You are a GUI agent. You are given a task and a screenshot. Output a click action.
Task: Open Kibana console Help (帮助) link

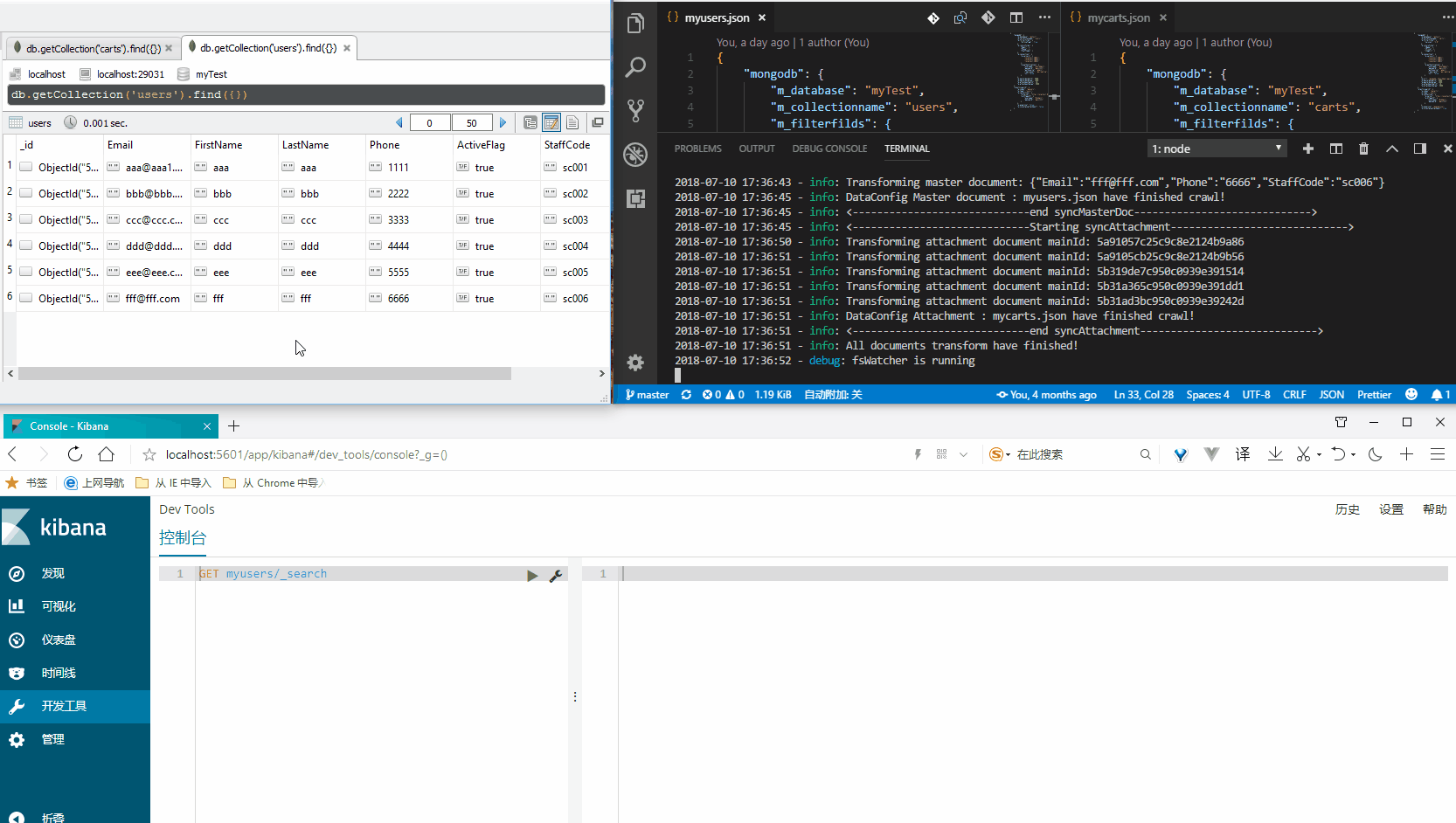point(1434,509)
